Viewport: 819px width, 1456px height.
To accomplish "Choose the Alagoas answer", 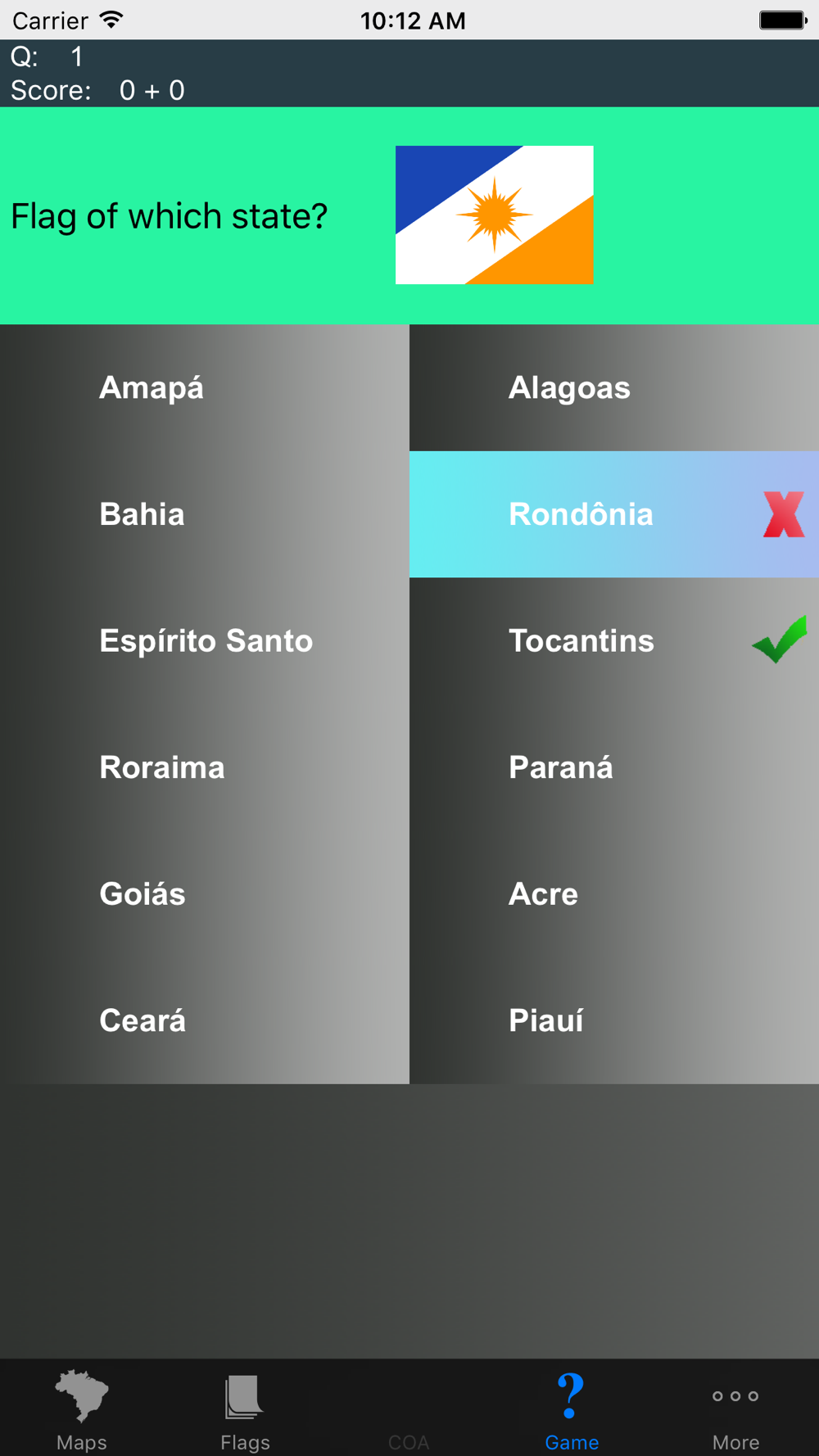I will click(x=614, y=387).
